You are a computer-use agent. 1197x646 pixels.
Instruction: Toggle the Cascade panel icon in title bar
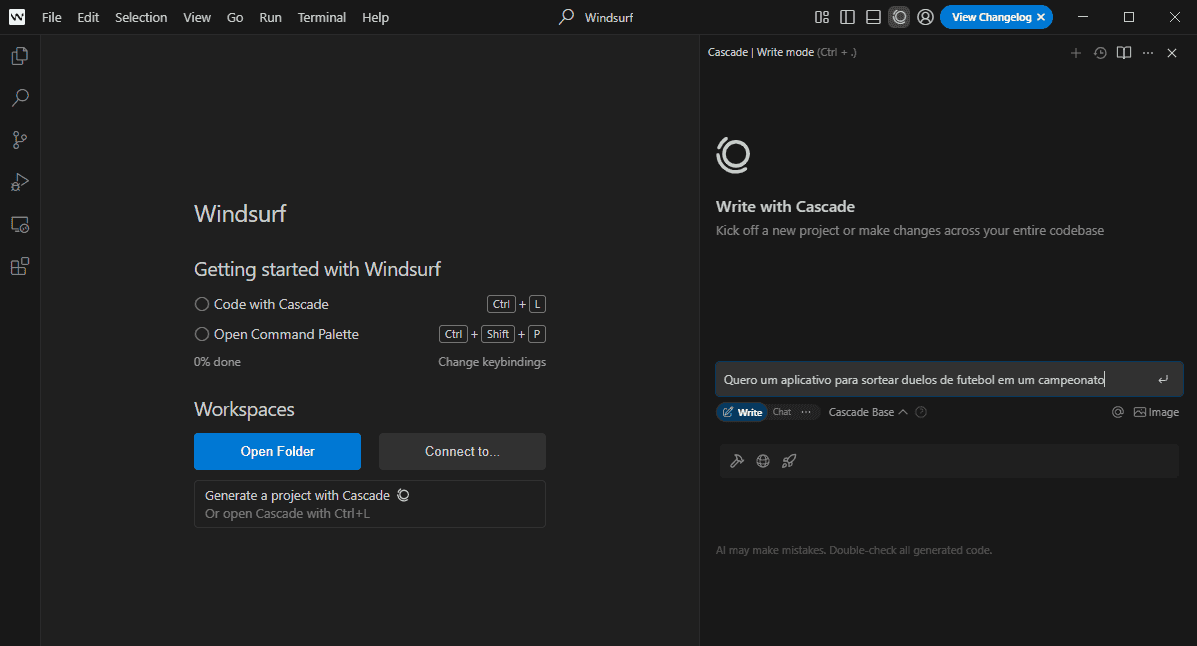[x=899, y=17]
